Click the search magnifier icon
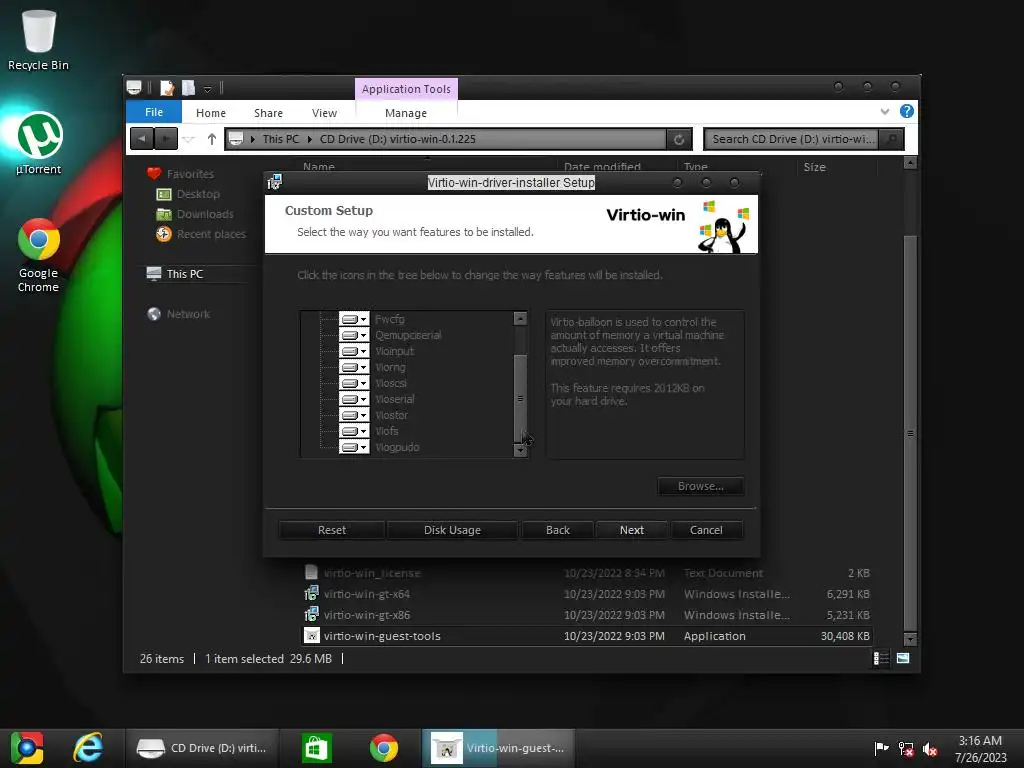Screen dimensions: 1024x768 [891, 139]
